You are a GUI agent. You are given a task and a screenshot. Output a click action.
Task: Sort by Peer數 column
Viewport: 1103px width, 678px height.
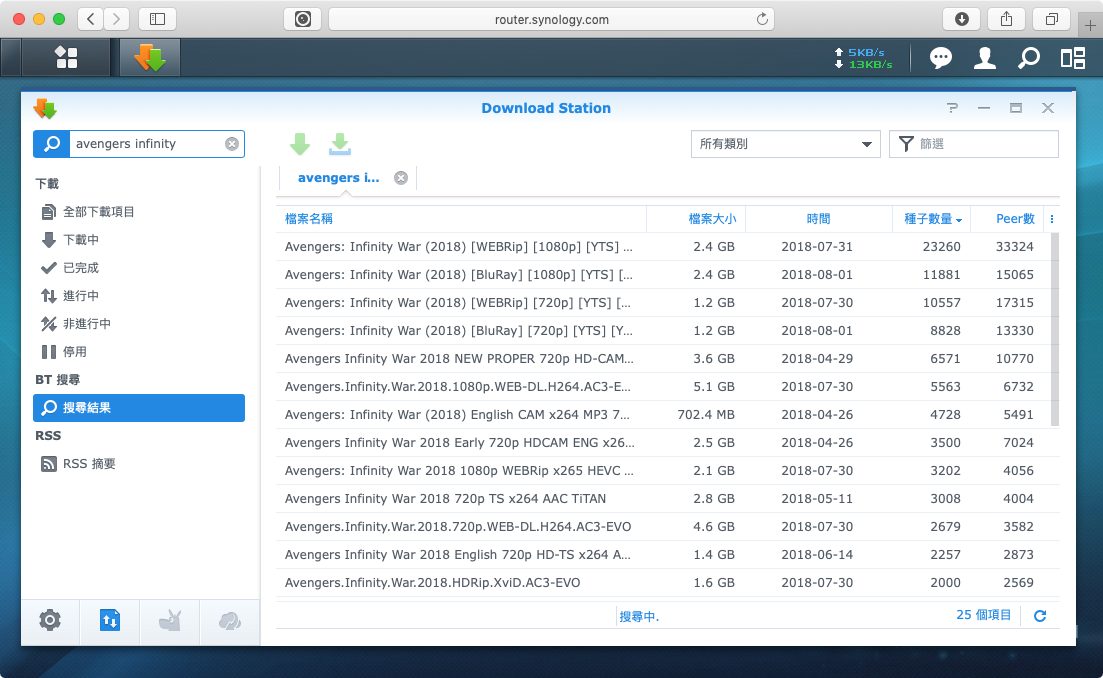click(x=1007, y=219)
